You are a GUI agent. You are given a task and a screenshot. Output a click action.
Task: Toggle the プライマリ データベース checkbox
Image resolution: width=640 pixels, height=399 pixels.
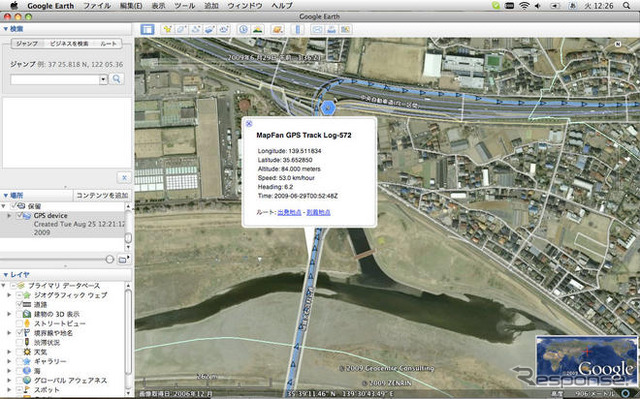(13, 286)
